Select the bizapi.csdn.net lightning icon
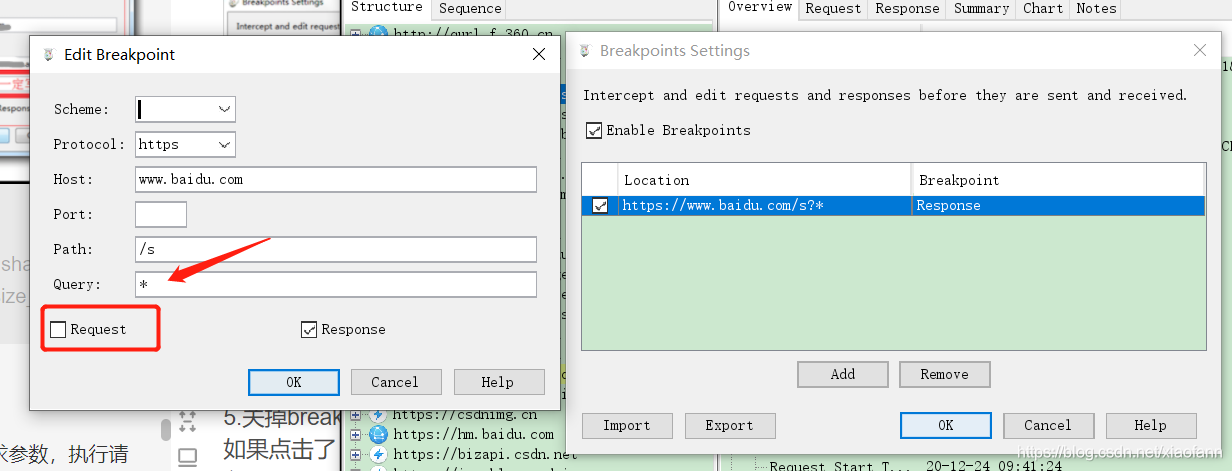This screenshot has width=1232, height=471. coord(378,455)
